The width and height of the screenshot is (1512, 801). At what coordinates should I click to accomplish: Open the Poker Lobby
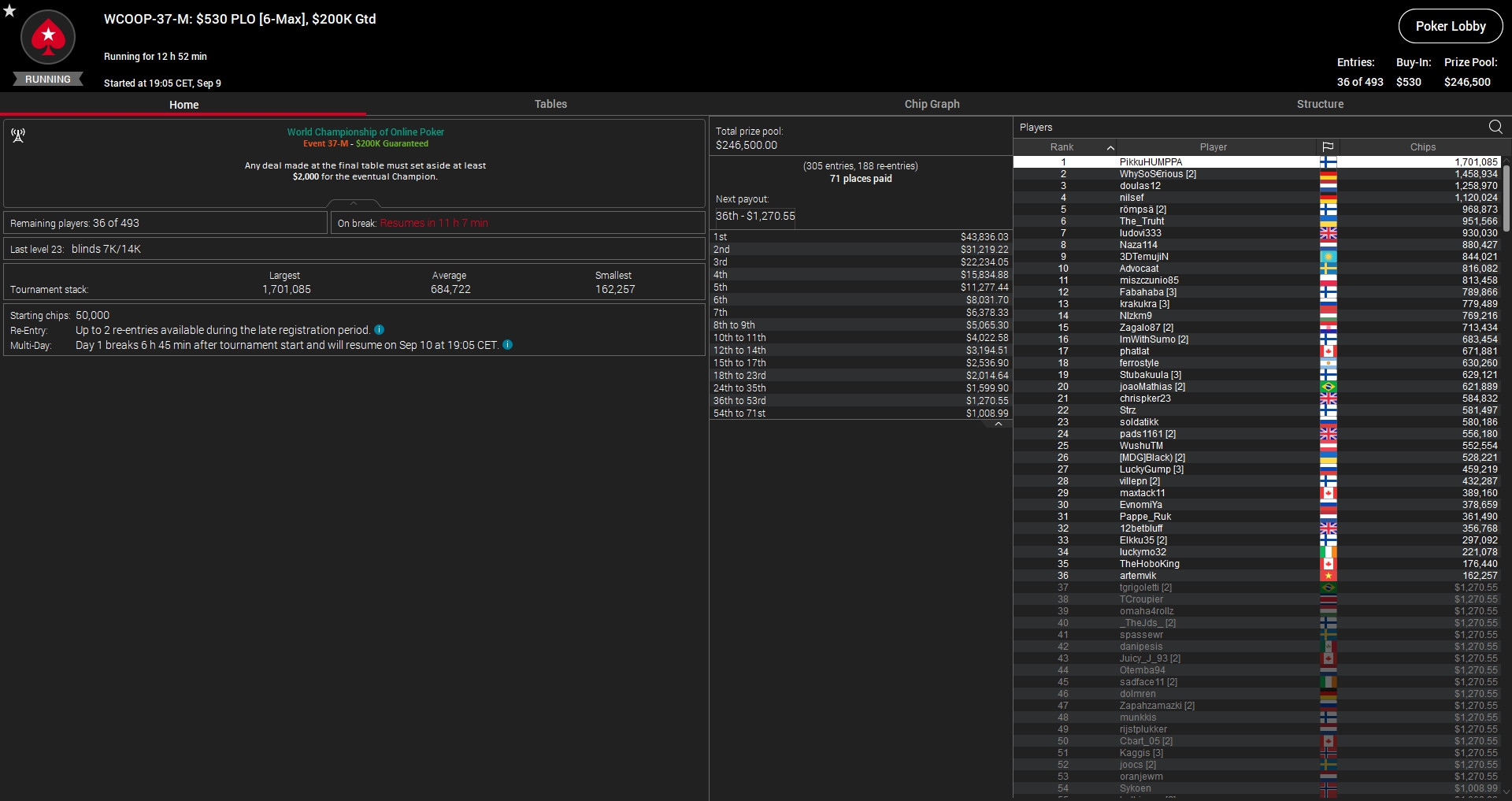(1451, 26)
